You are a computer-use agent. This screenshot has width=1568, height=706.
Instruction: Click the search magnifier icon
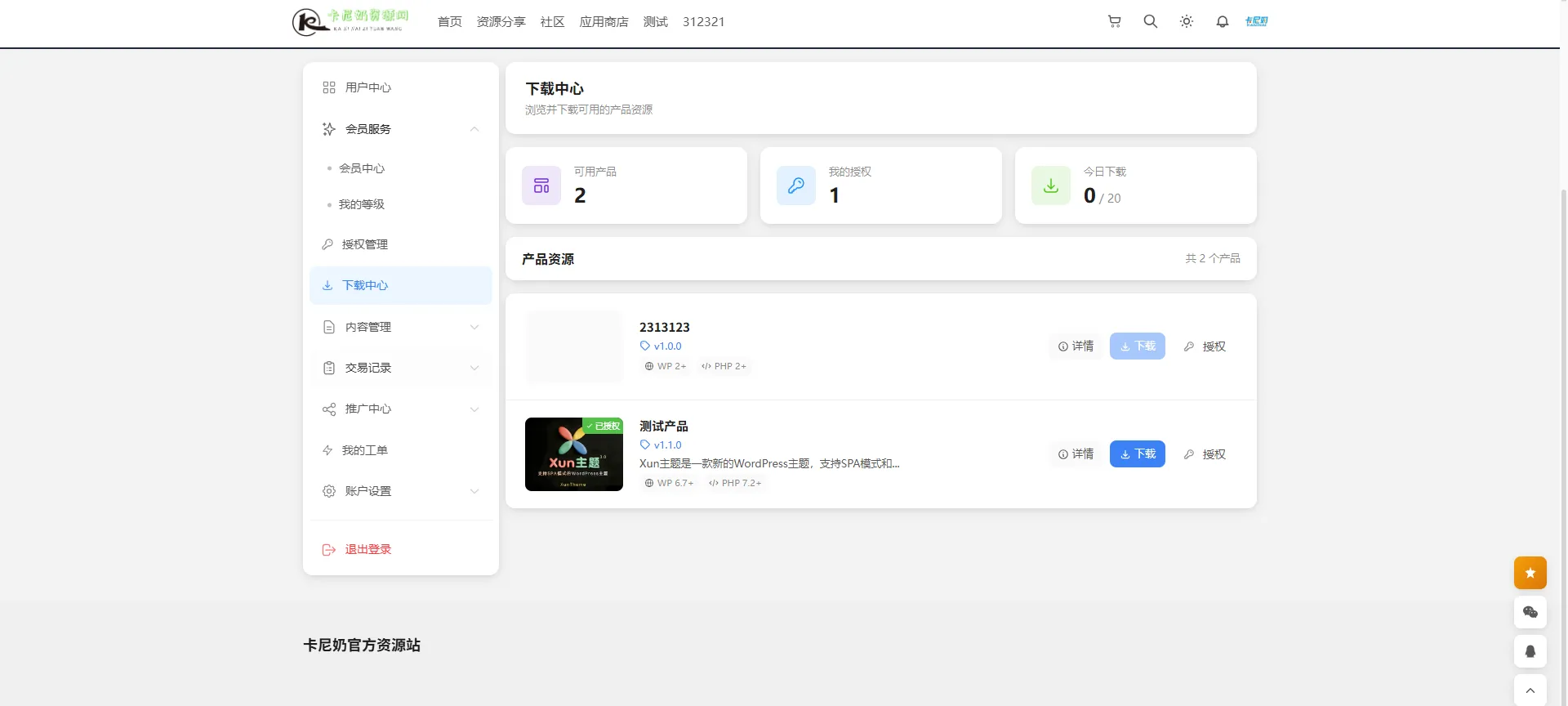[x=1150, y=22]
